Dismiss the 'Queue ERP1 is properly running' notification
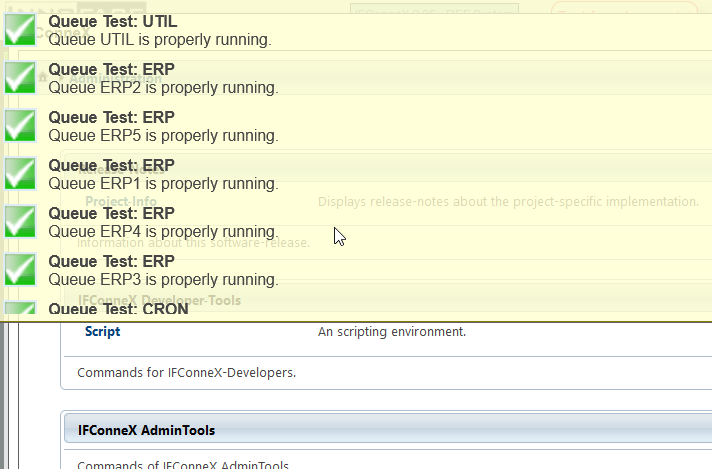Image resolution: width=712 pixels, height=469 pixels. (x=163, y=184)
